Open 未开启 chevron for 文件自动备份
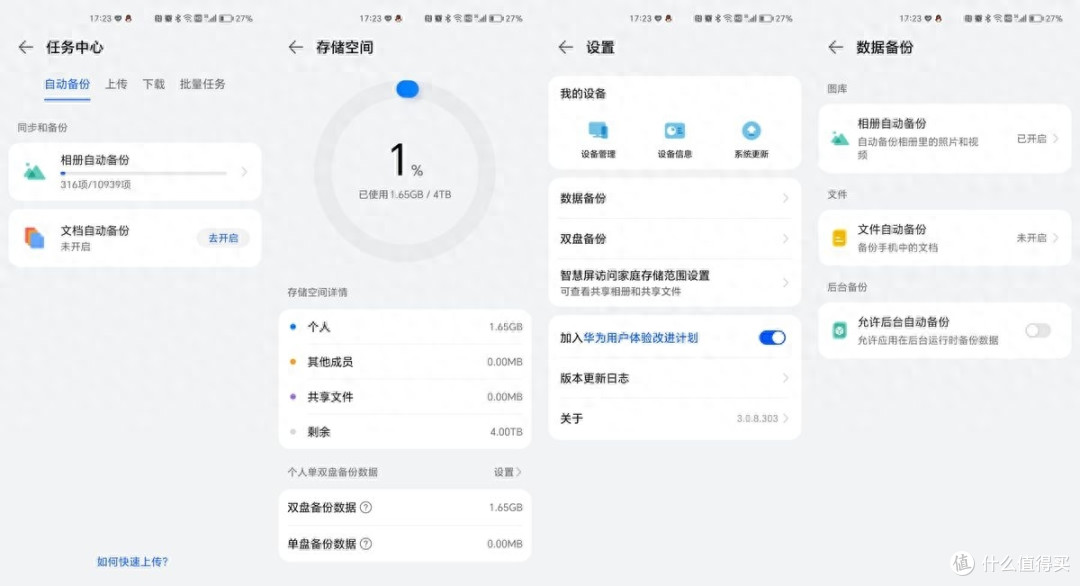Image resolution: width=1080 pixels, height=586 pixels. pyautogui.click(x=1055, y=238)
